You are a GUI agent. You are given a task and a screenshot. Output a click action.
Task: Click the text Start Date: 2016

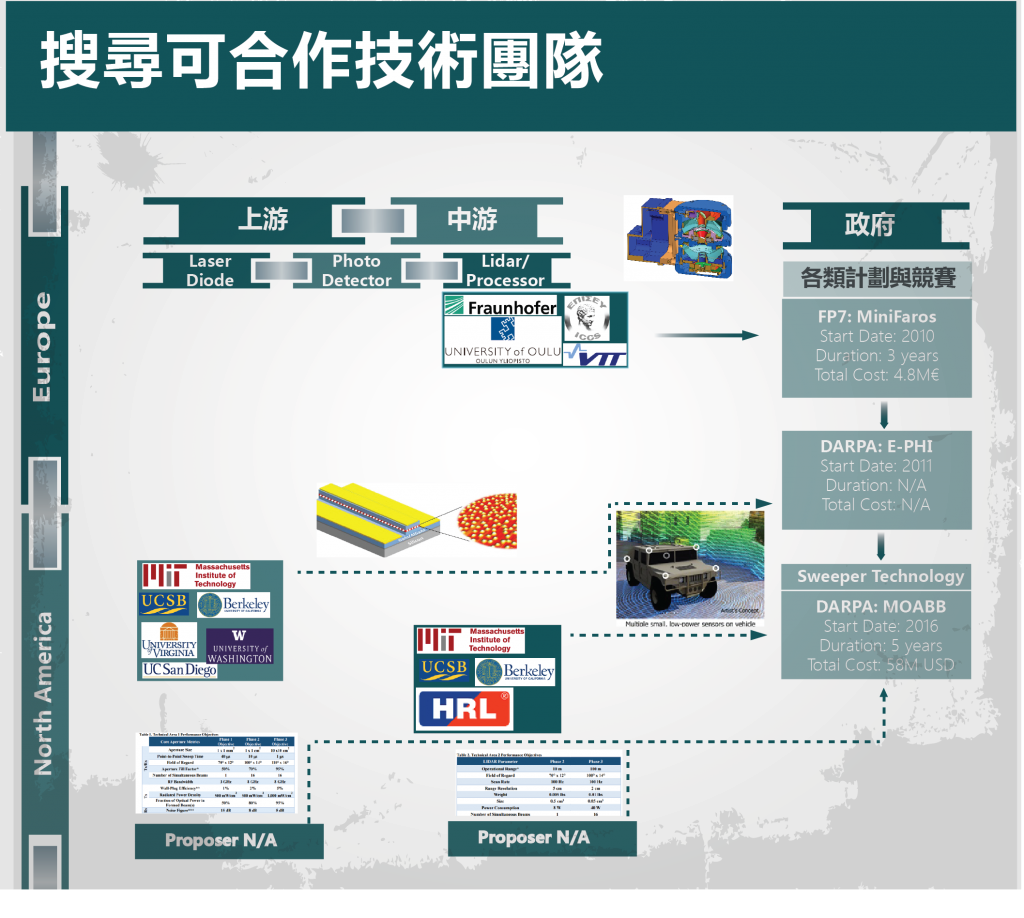[x=881, y=626]
